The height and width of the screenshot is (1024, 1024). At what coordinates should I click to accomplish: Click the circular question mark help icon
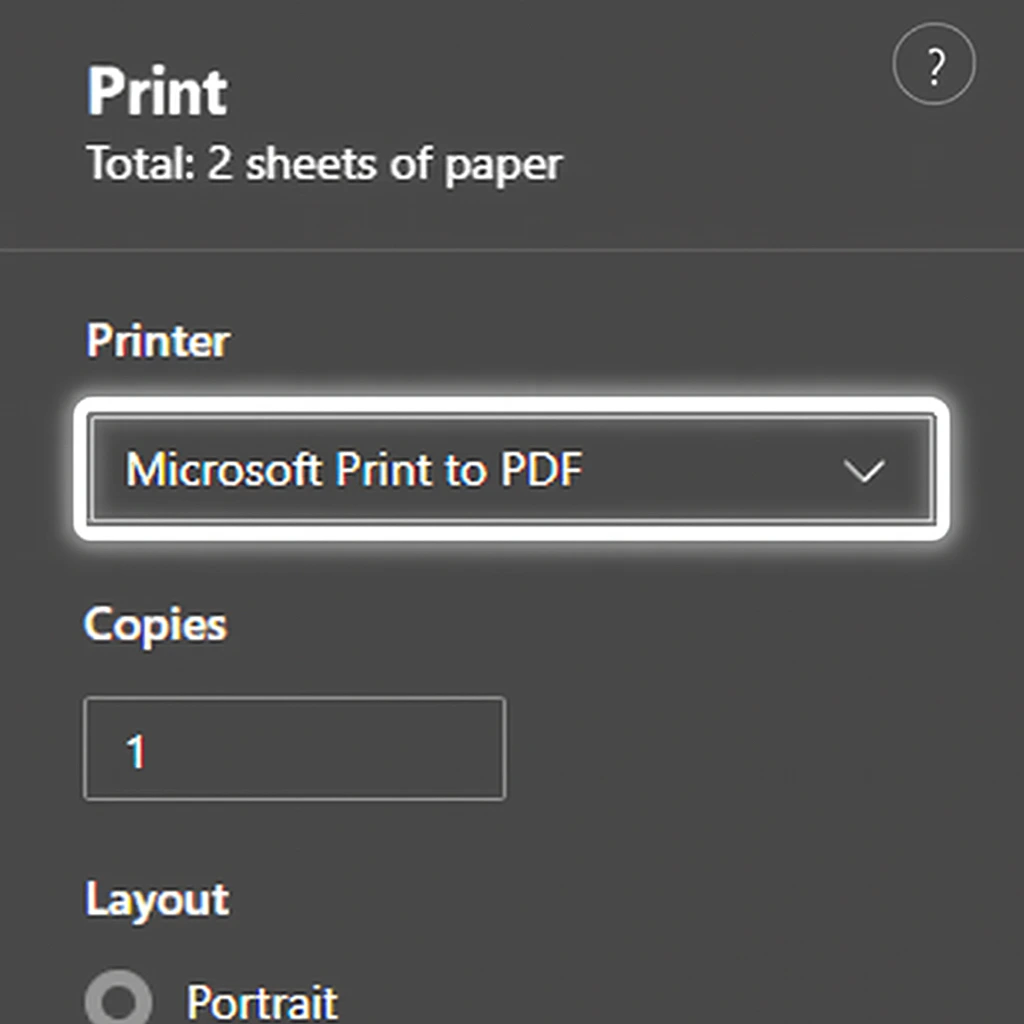(x=934, y=66)
